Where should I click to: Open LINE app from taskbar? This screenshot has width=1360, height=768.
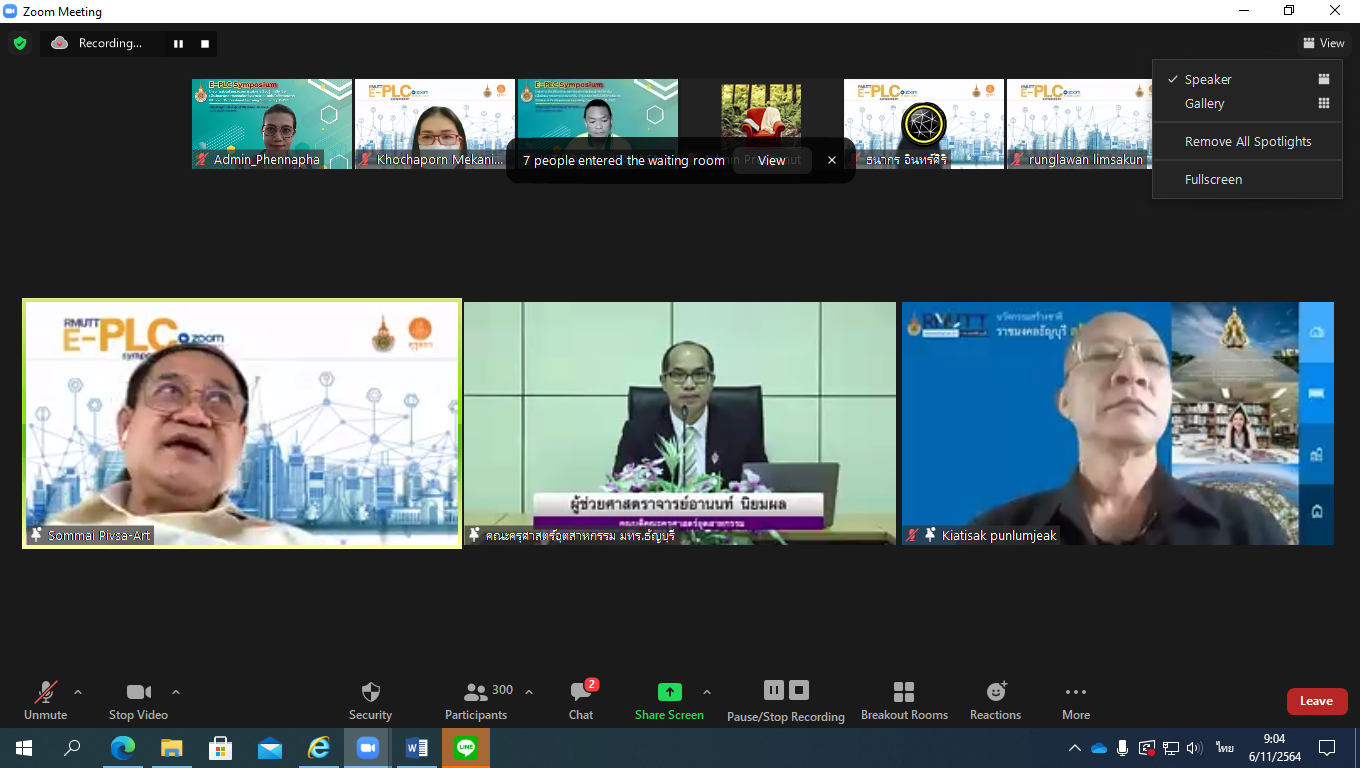(466, 748)
